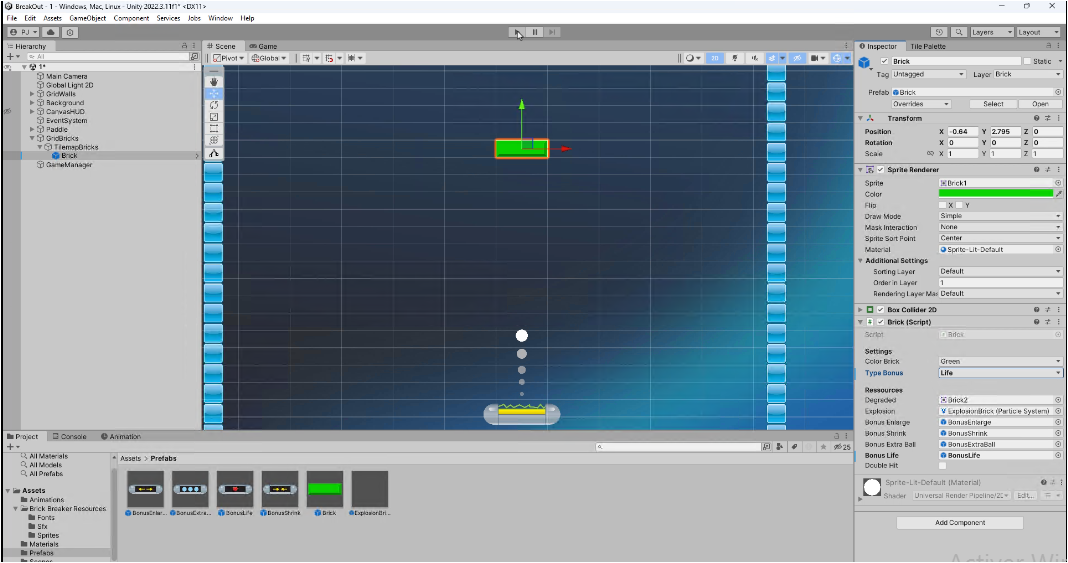Enable the Double Hit checkbox
The height and width of the screenshot is (563, 1068).
(942, 466)
